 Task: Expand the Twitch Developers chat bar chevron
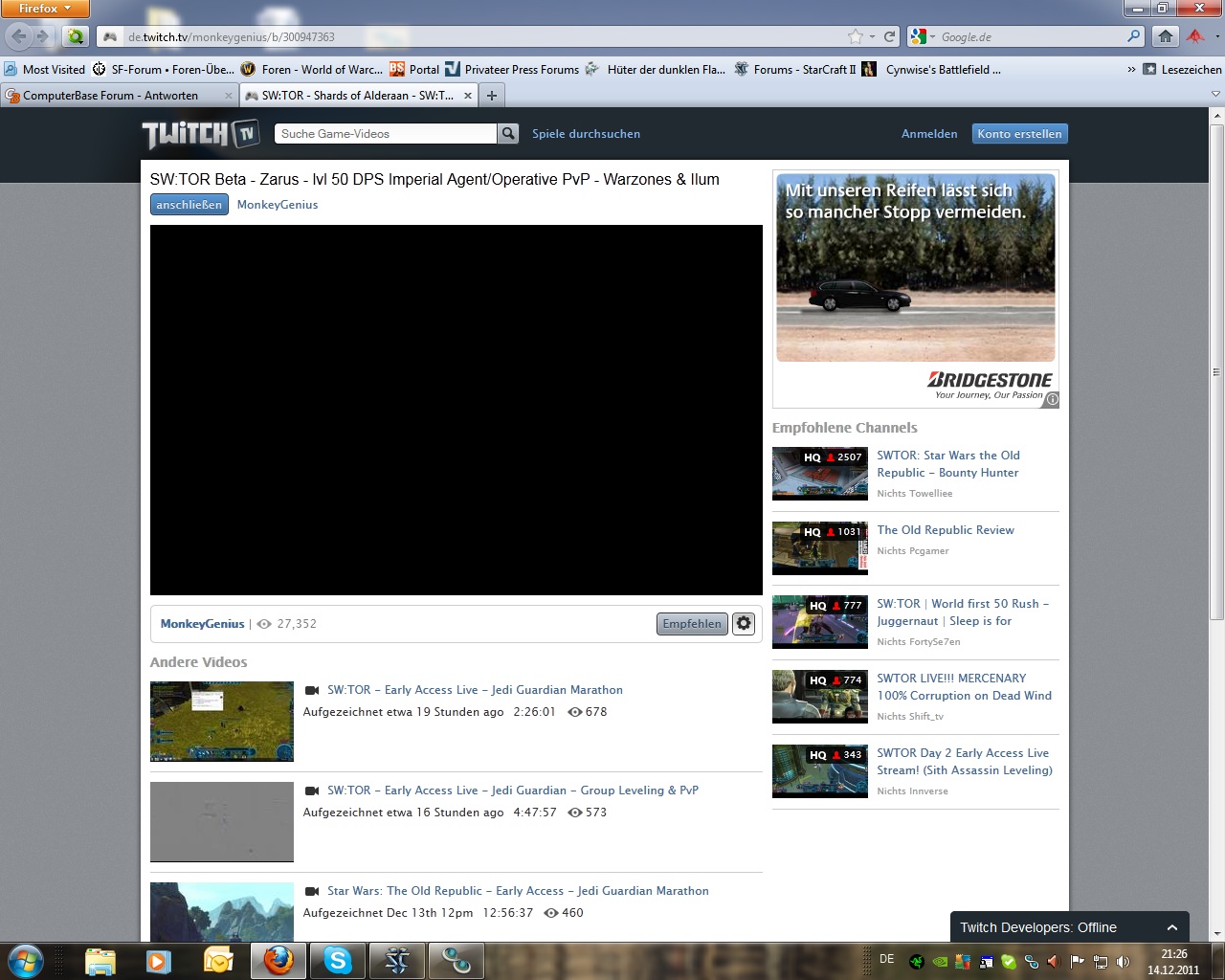[1171, 927]
